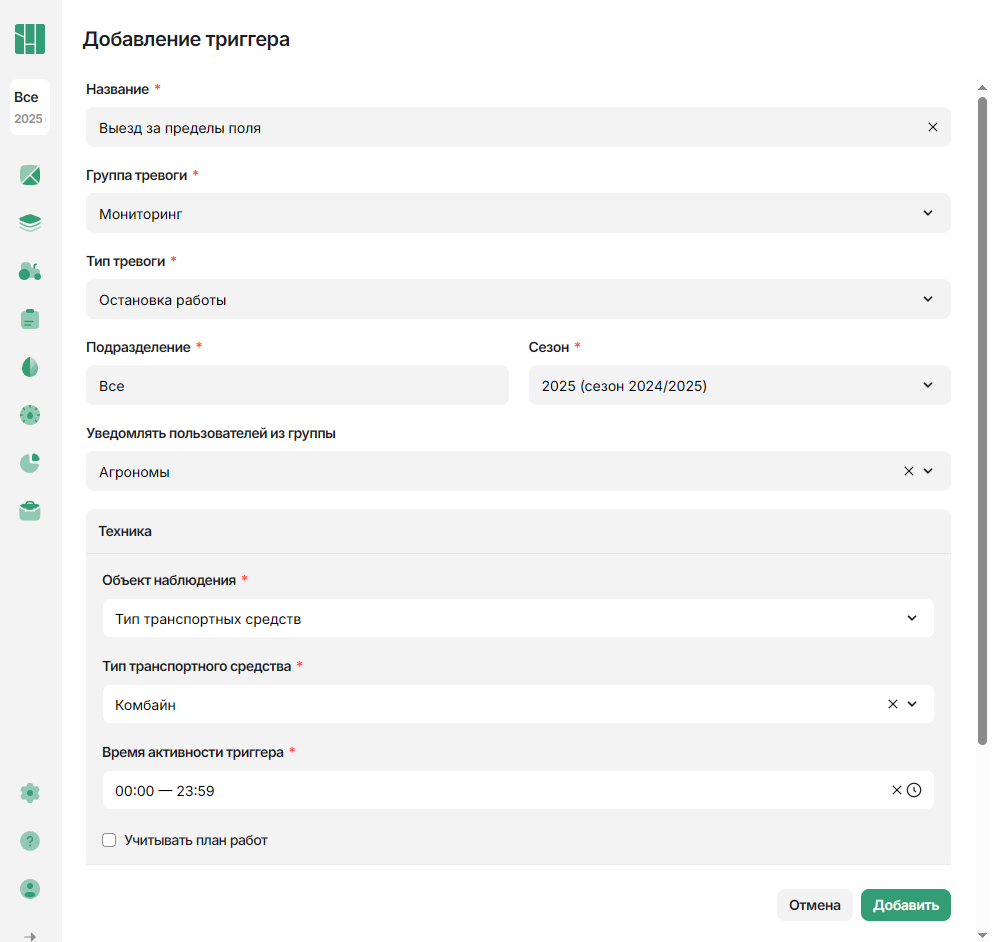The width and height of the screenshot is (1007, 942).
Task: Clear the Агрономы group with its X
Action: coord(908,471)
